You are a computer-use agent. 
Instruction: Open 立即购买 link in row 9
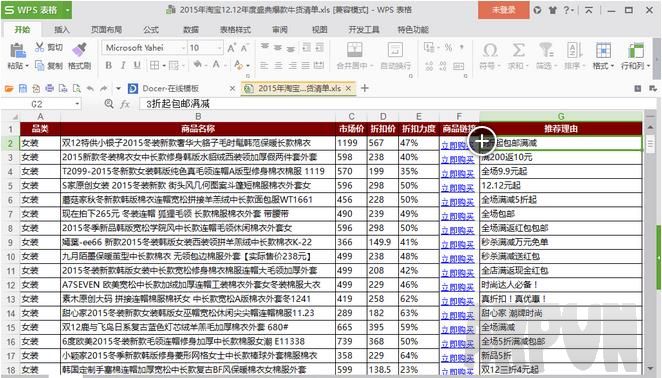coord(458,244)
